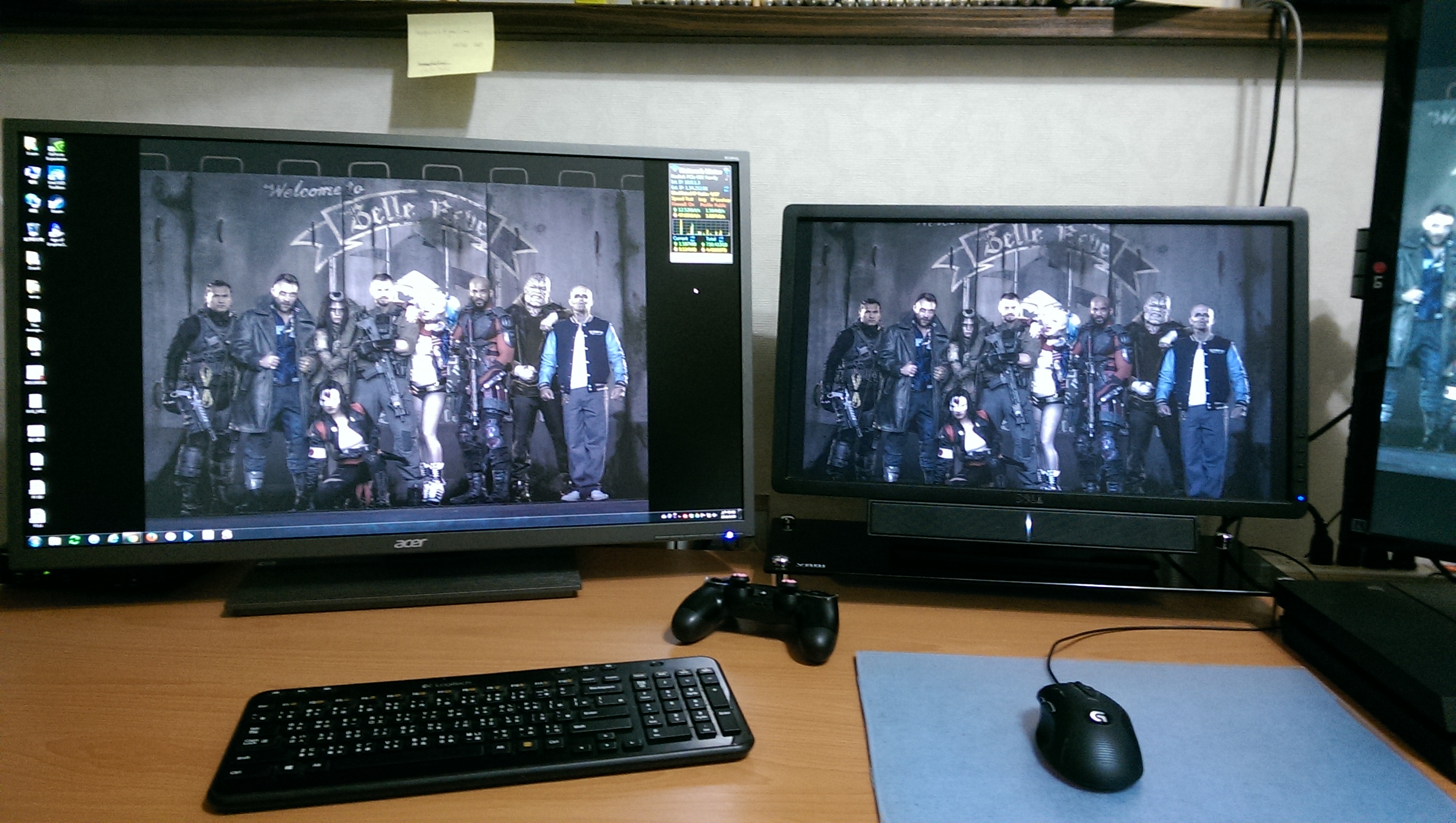Open the NVIDIA GeForce Experience desktop shortcut

(x=56, y=149)
